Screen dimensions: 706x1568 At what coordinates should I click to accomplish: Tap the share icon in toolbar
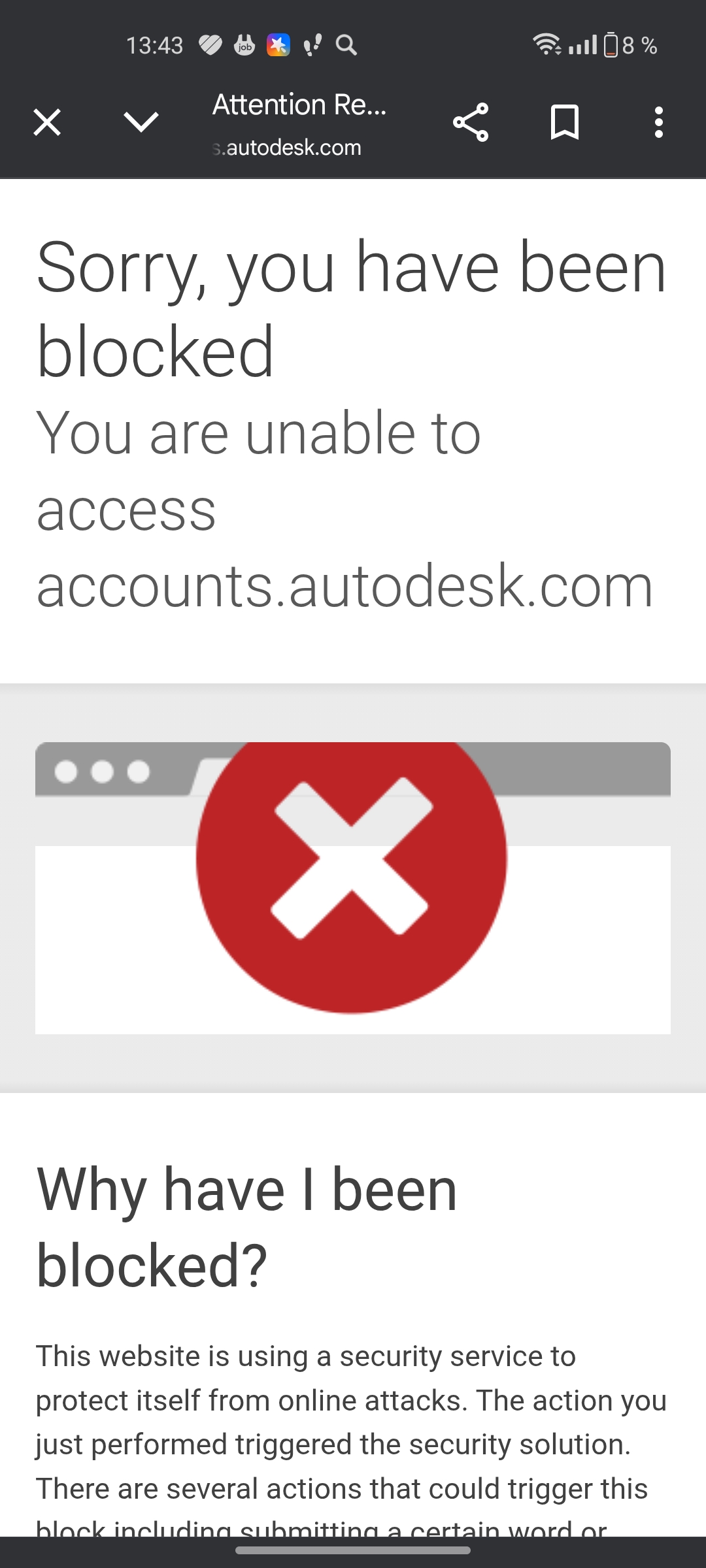click(x=471, y=122)
